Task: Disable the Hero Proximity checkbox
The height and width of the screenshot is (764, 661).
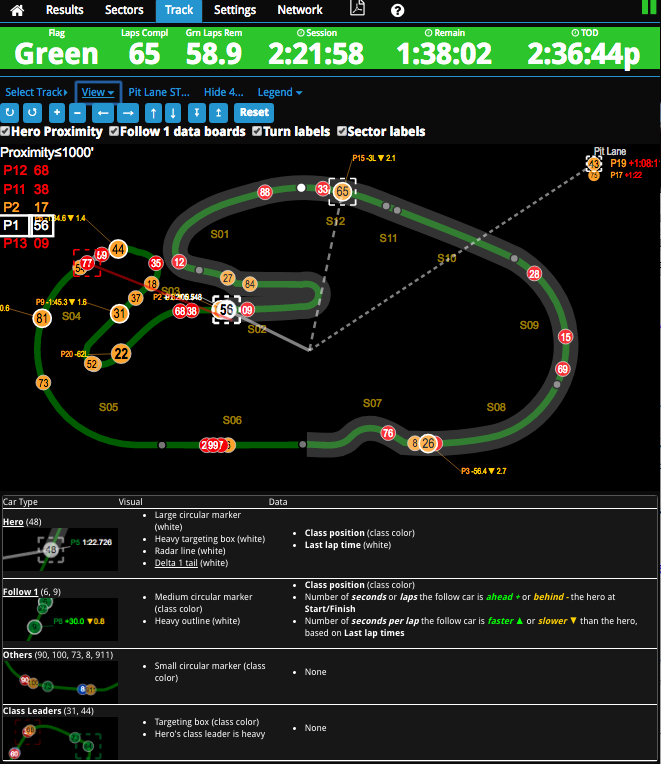Action: click(x=6, y=132)
